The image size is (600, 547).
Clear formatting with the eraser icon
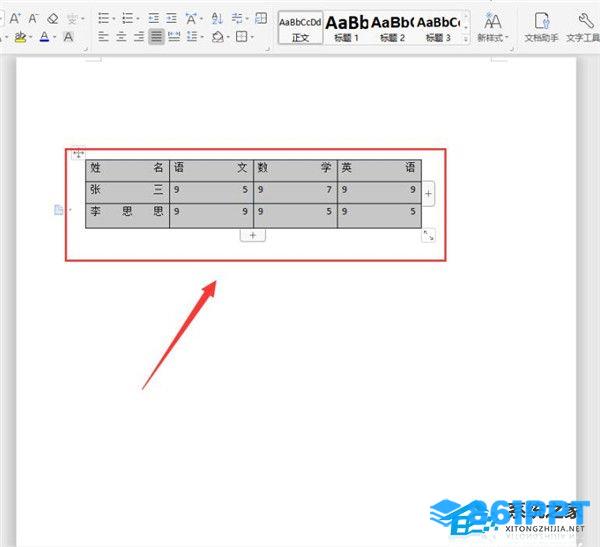pyautogui.click(x=53, y=18)
